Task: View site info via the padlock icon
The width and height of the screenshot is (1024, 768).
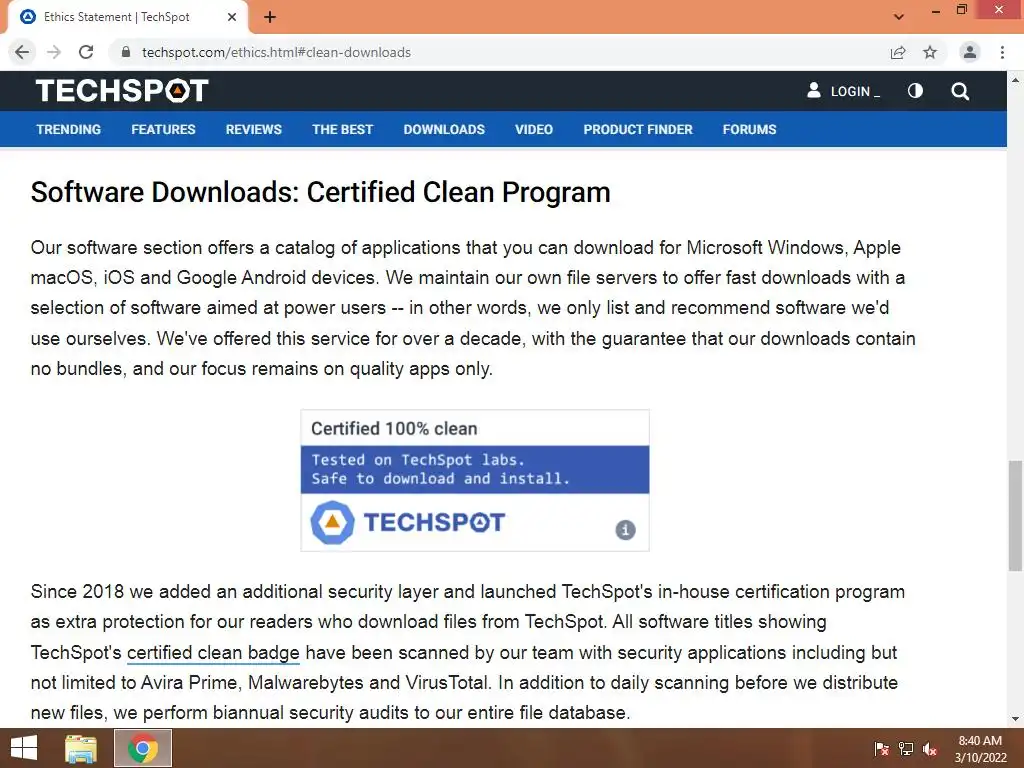Action: pyautogui.click(x=126, y=52)
